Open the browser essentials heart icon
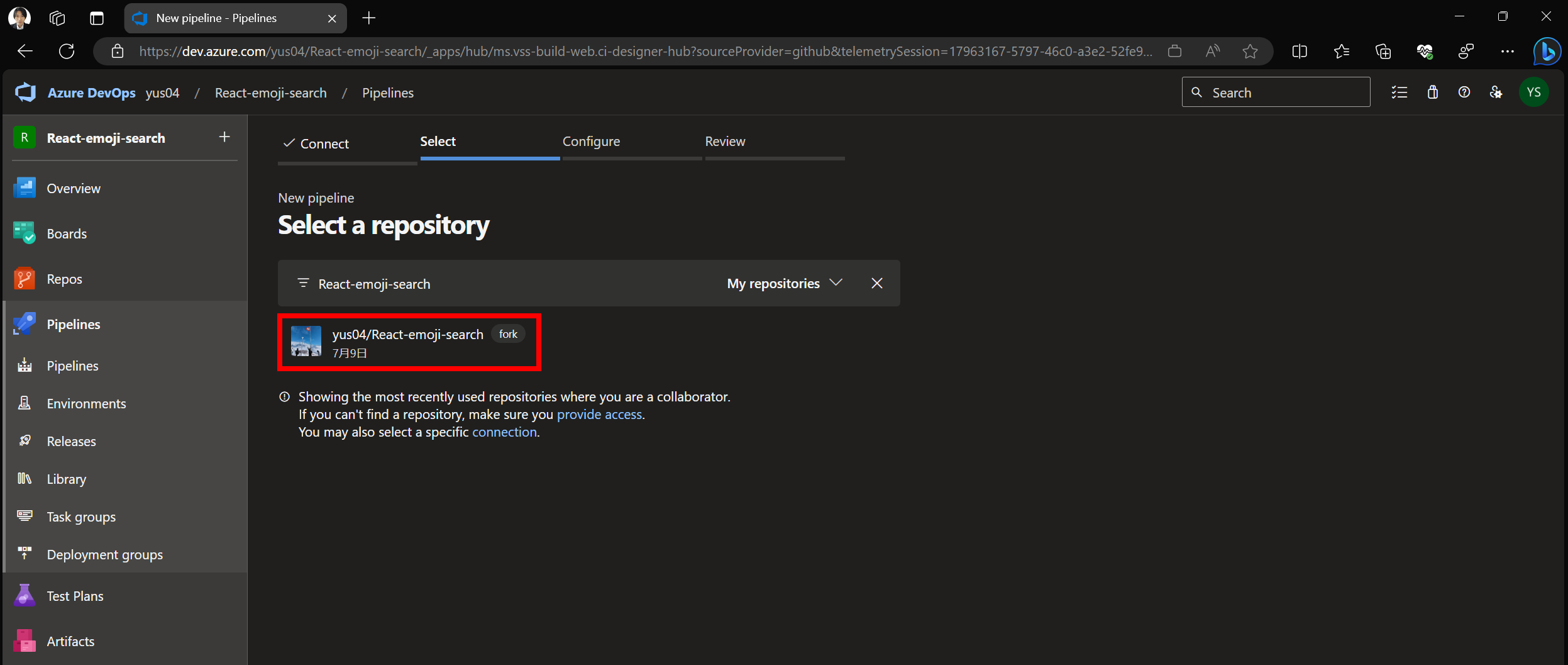 click(1425, 52)
